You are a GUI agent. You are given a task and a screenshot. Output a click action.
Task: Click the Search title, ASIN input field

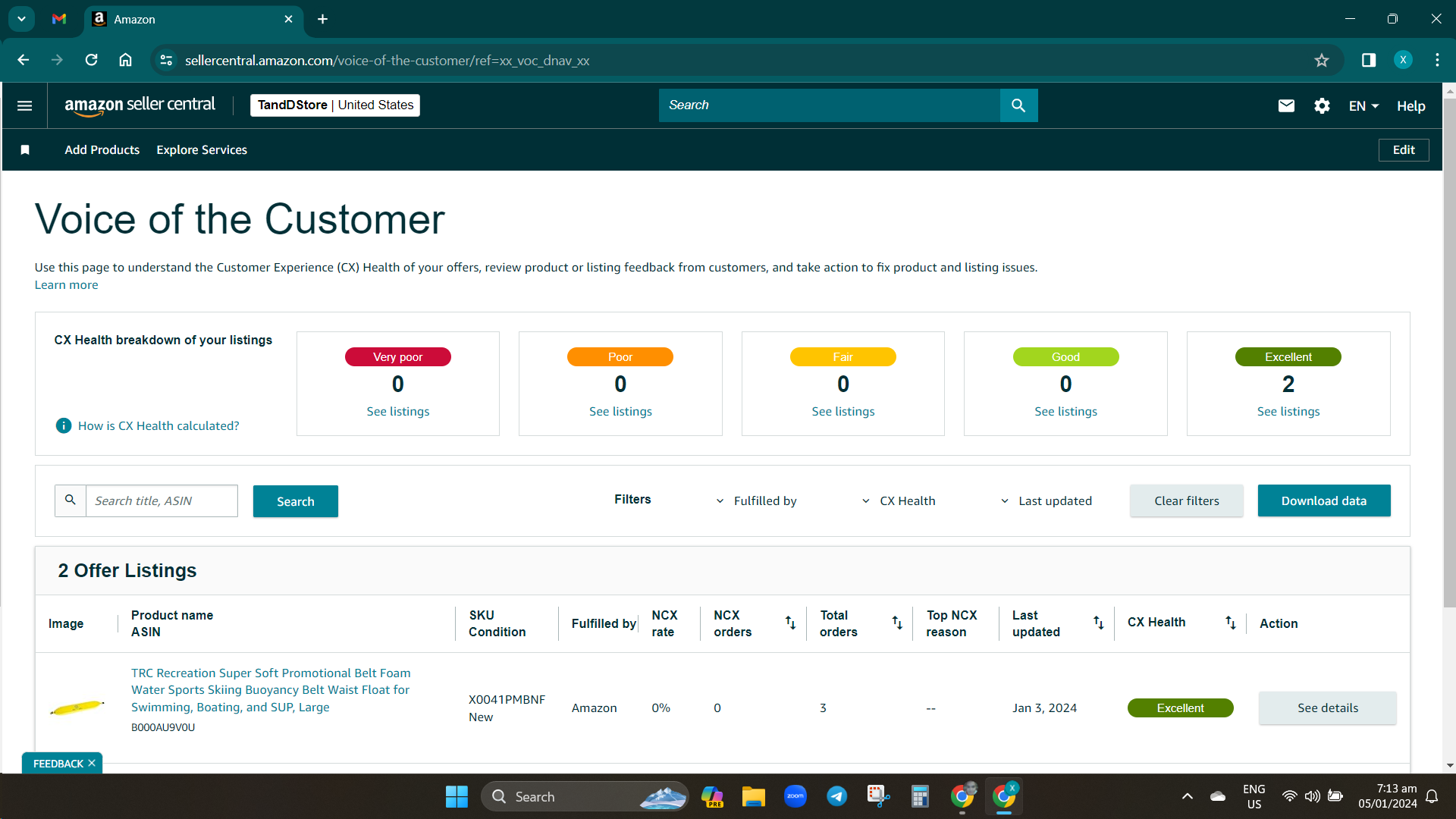[162, 501]
